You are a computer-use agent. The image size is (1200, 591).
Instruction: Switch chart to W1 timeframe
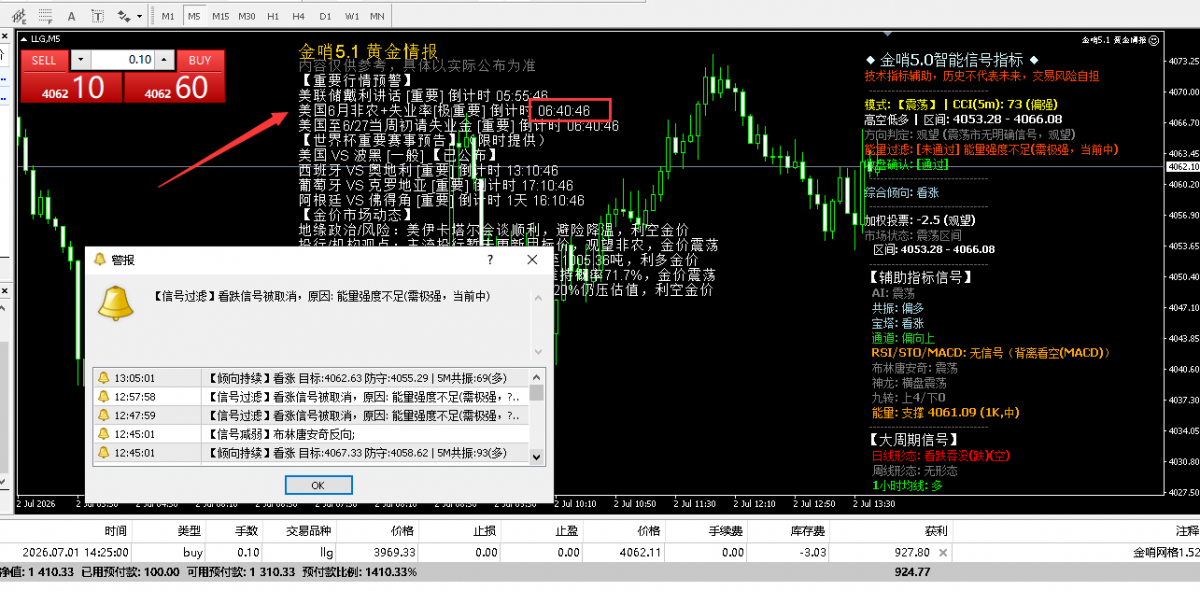(352, 16)
